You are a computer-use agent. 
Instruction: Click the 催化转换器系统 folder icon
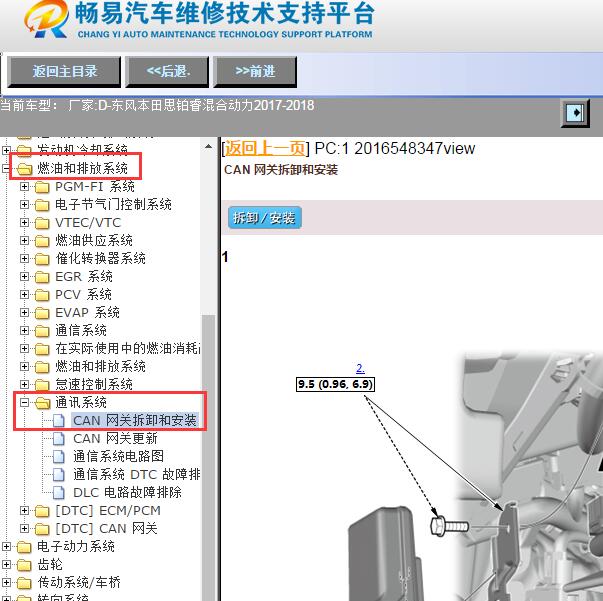[x=42, y=259]
